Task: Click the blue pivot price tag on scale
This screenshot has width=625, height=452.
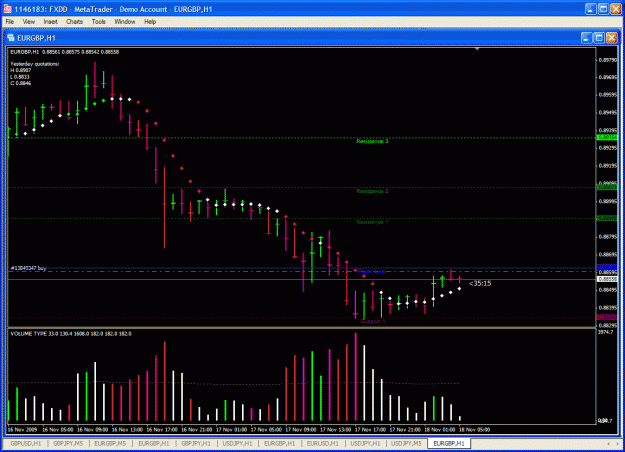Action: [x=607, y=267]
